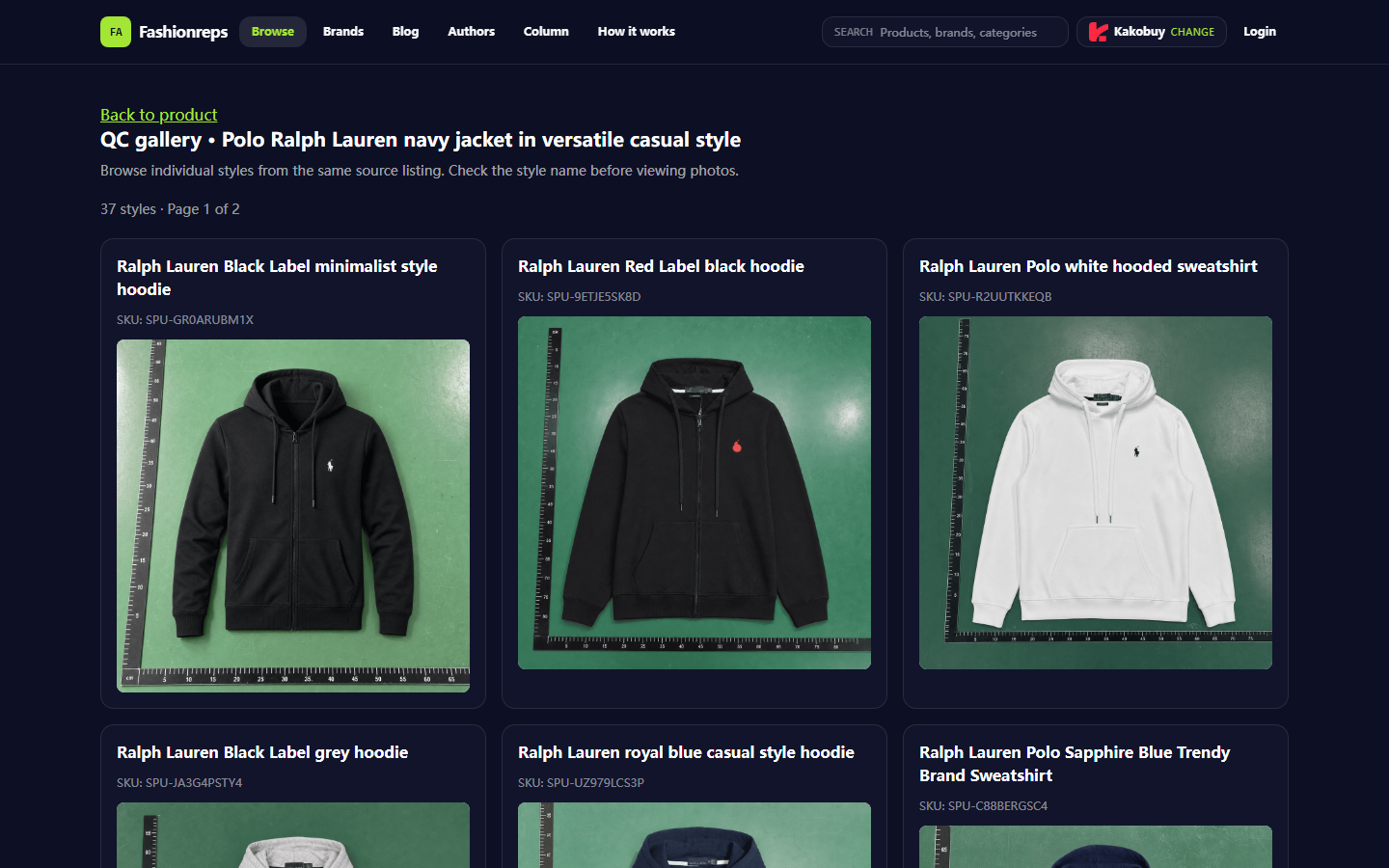Open the Authors nav item
1389x868 pixels.
(471, 32)
